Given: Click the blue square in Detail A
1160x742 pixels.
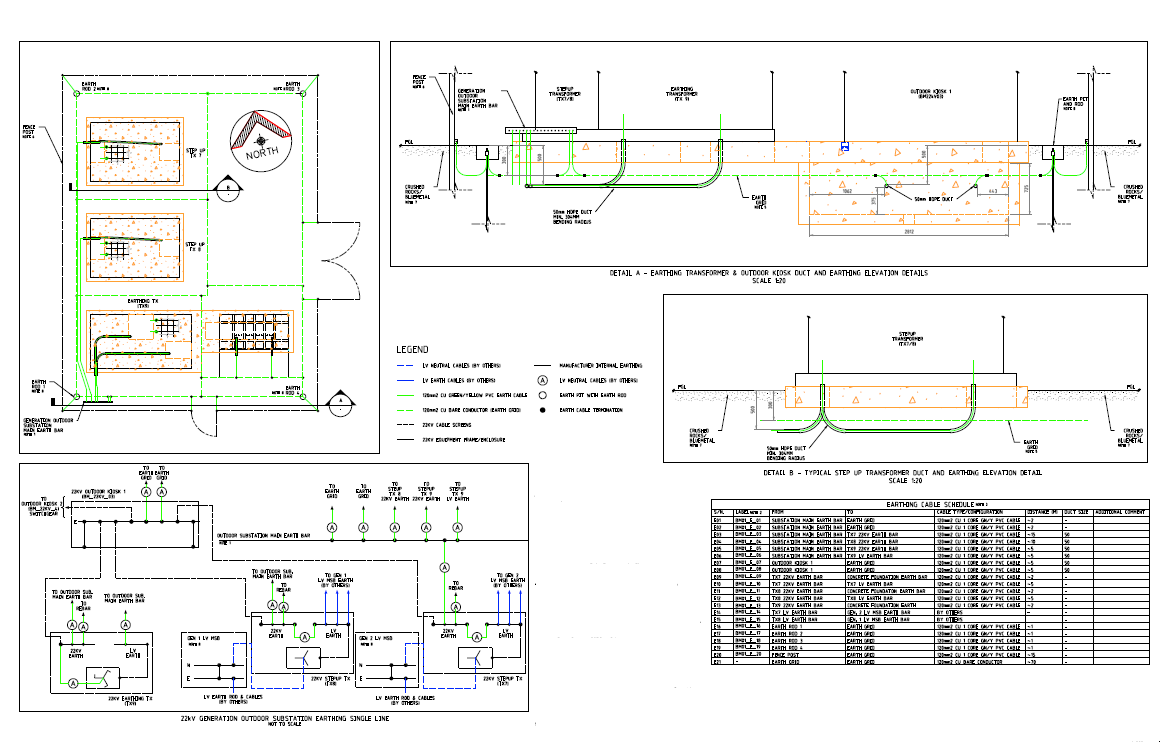Looking at the screenshot, I should click(x=845, y=146).
